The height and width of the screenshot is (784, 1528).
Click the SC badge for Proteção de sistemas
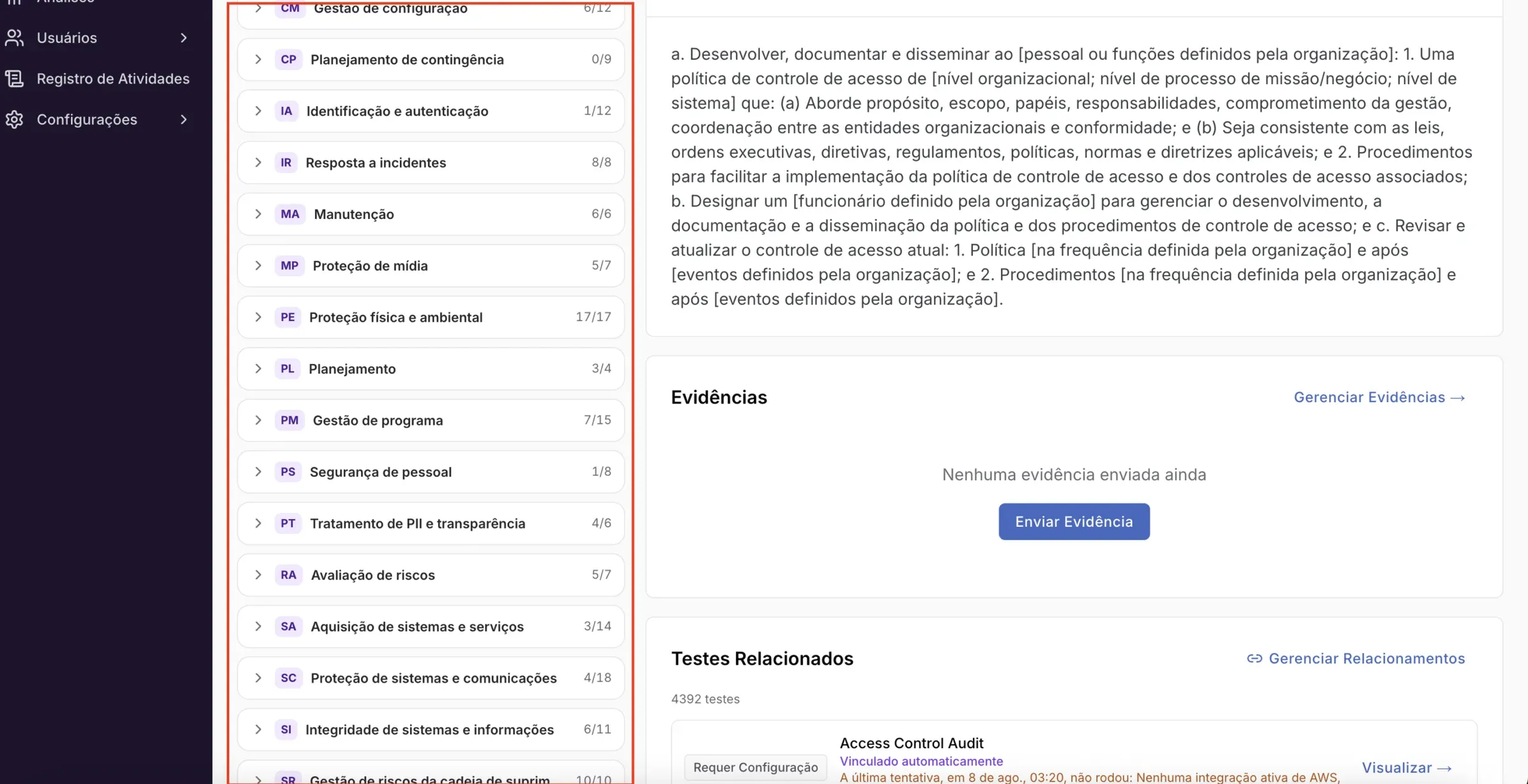(288, 678)
